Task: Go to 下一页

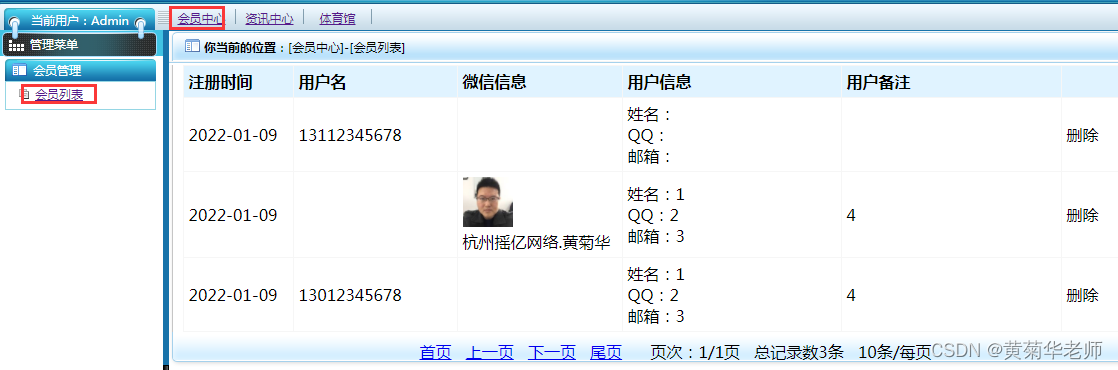Action: (552, 352)
